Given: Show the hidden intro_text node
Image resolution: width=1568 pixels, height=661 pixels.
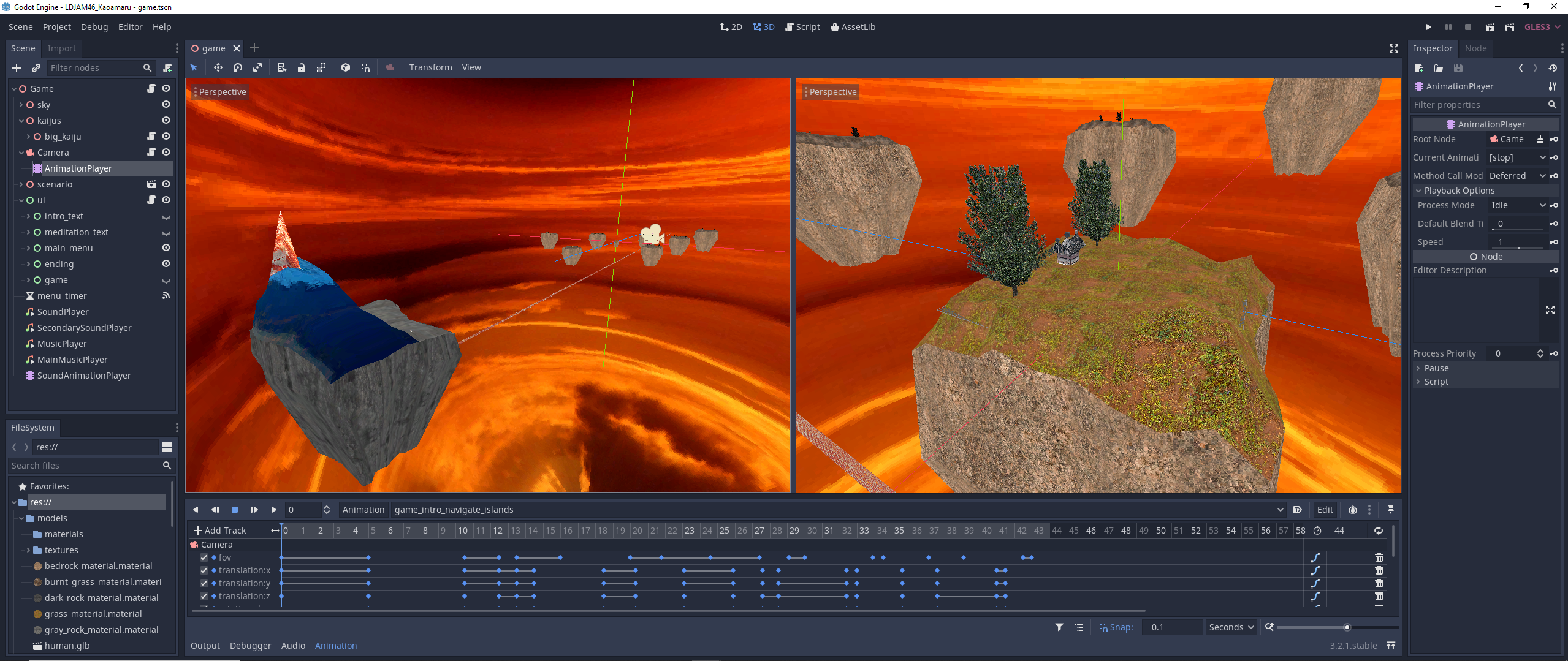Looking at the screenshot, I should (x=166, y=216).
